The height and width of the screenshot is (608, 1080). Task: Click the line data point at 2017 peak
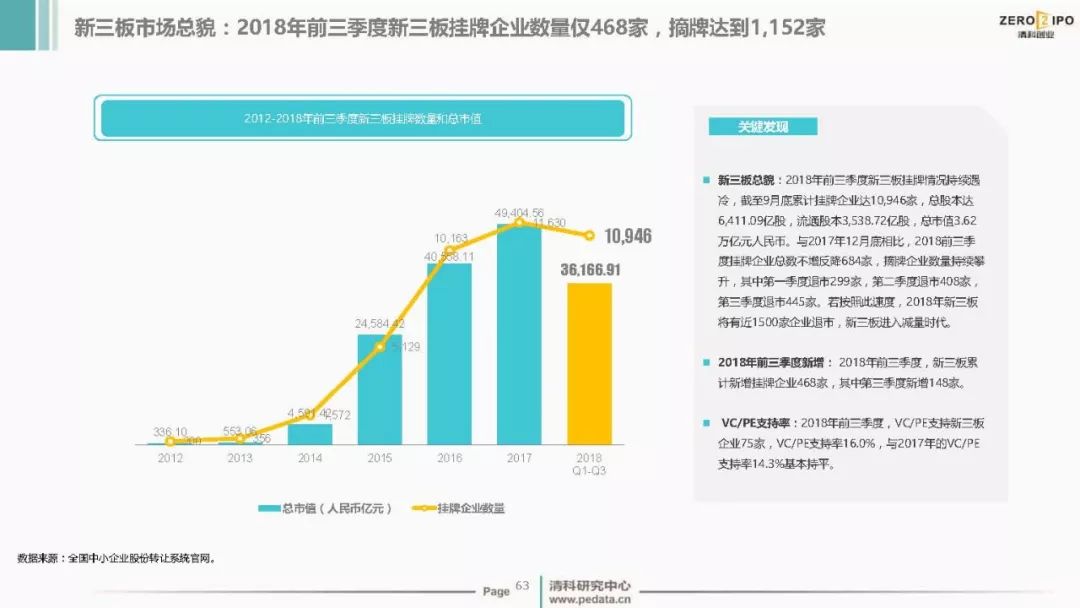518,222
